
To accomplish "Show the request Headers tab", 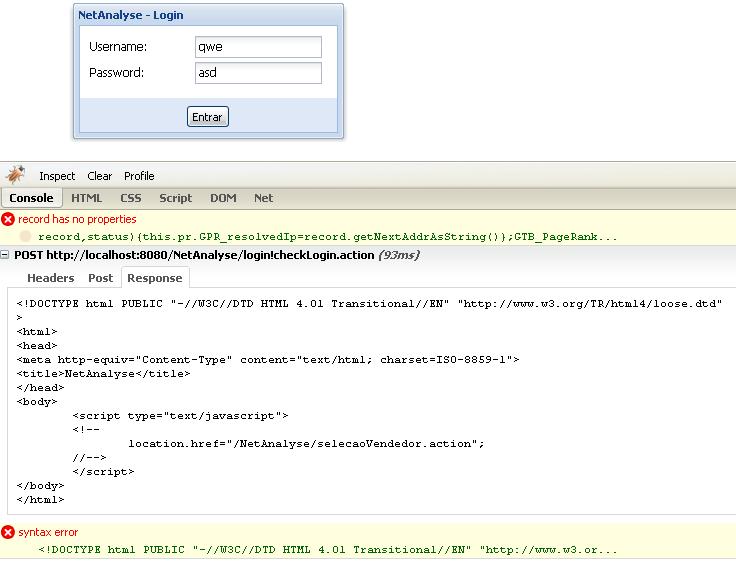I will coord(51,278).
